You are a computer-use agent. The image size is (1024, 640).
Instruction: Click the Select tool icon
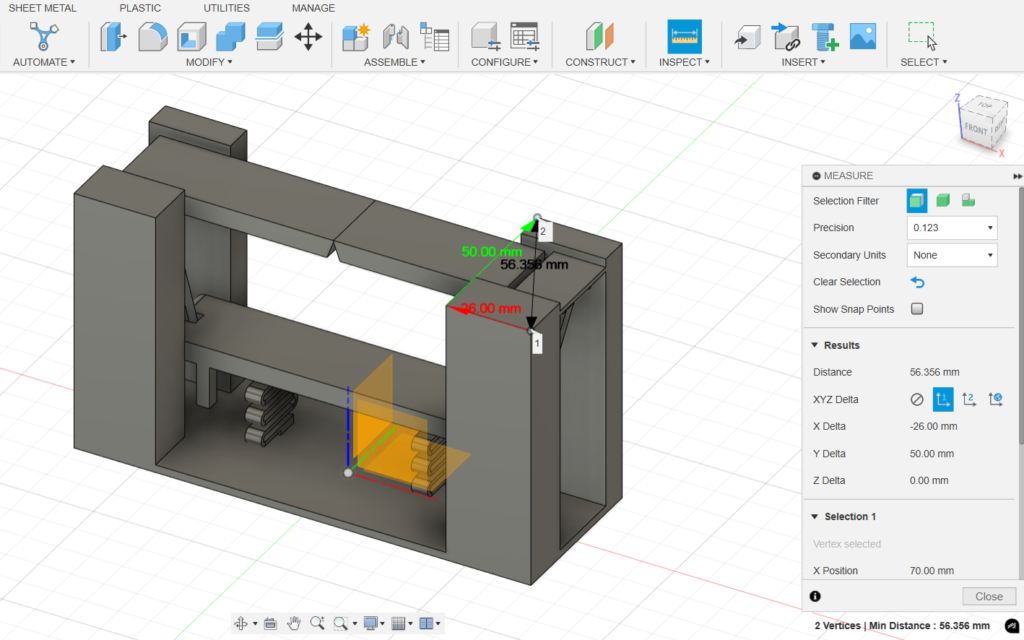click(x=923, y=36)
